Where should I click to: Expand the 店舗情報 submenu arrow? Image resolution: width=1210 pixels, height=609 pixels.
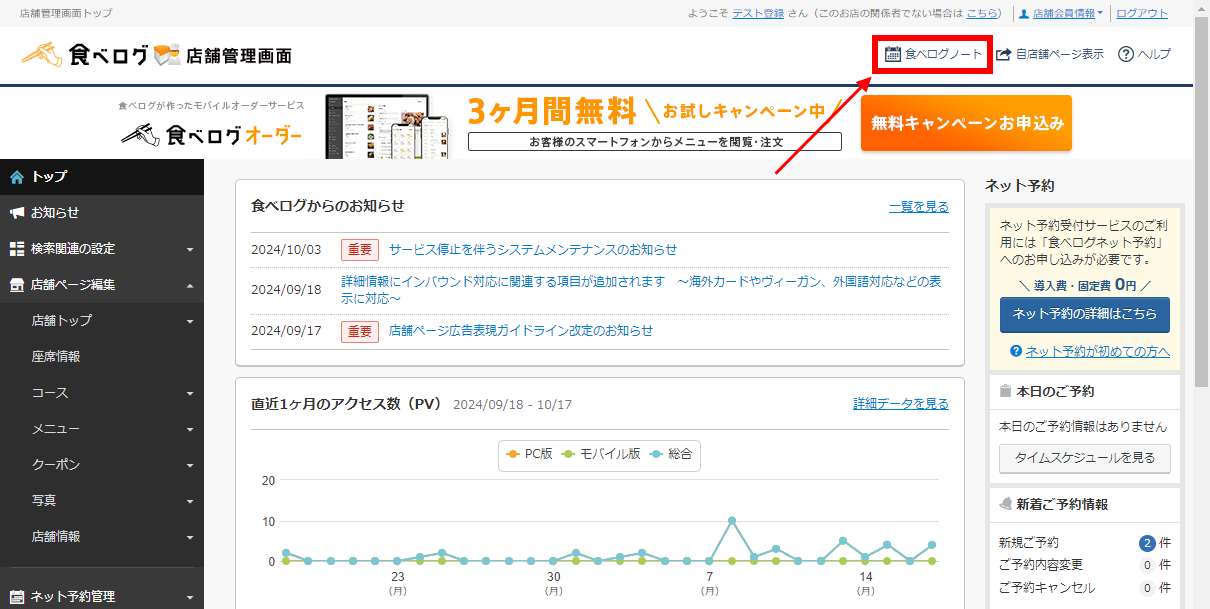190,538
